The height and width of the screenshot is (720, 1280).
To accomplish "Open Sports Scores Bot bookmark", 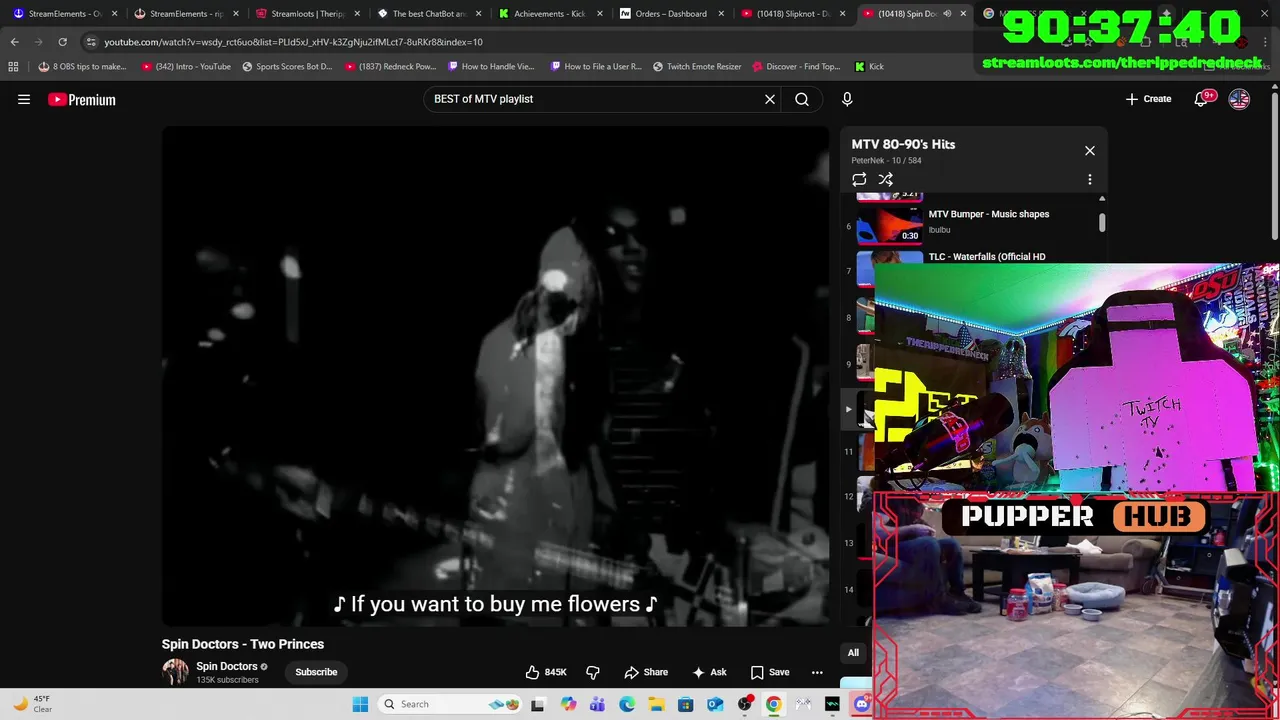I will [287, 67].
